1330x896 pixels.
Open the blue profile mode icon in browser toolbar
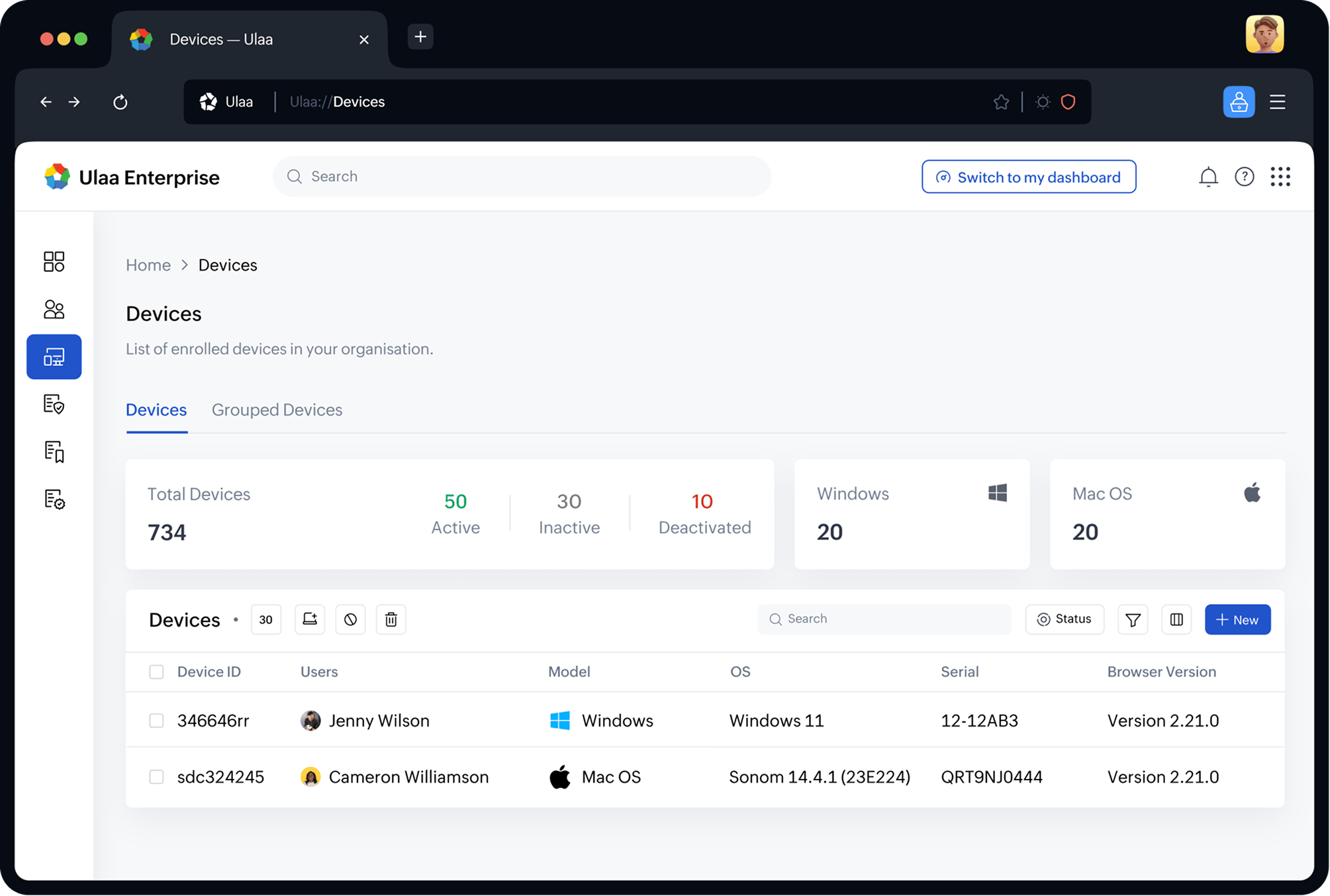click(1239, 102)
